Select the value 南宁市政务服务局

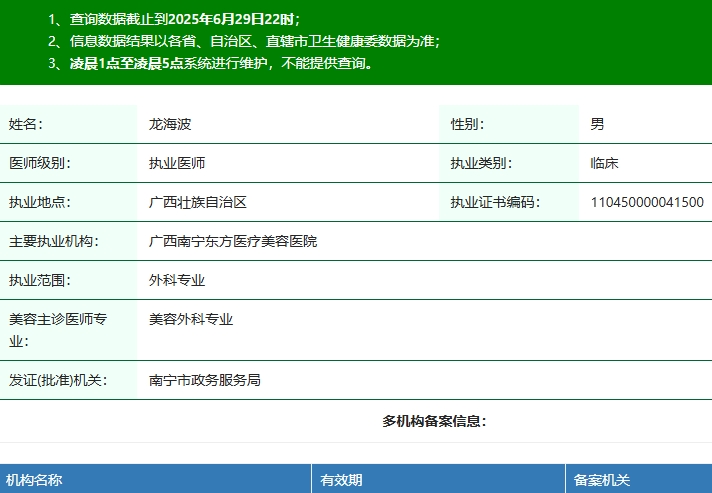point(205,380)
